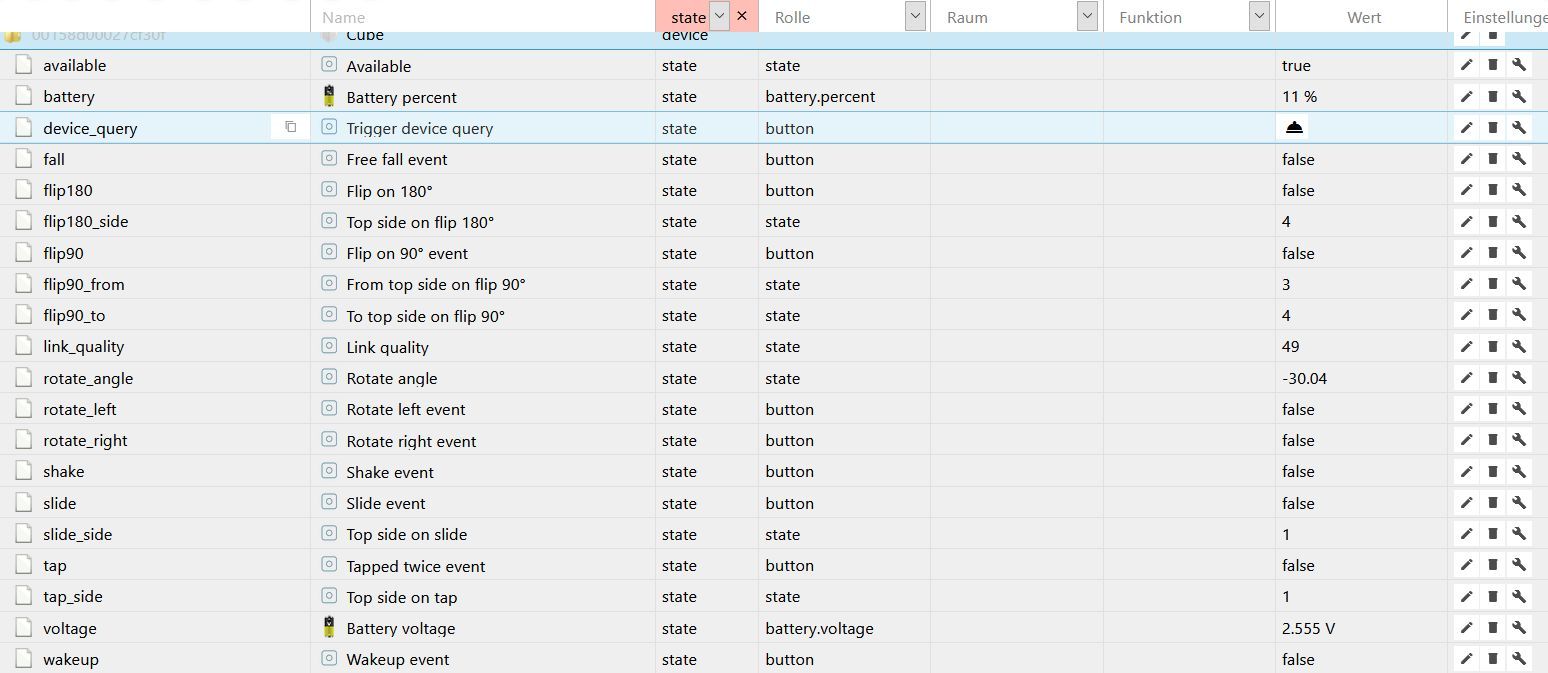Click the voltage value 2.555 V

point(1308,629)
